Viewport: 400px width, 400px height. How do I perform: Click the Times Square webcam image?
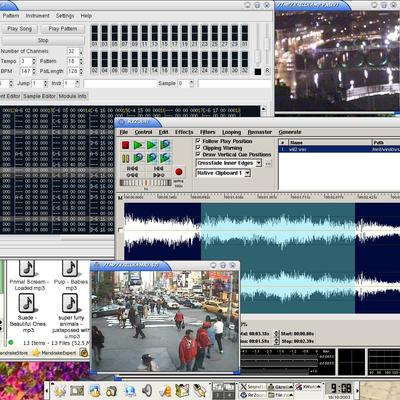click(165, 321)
